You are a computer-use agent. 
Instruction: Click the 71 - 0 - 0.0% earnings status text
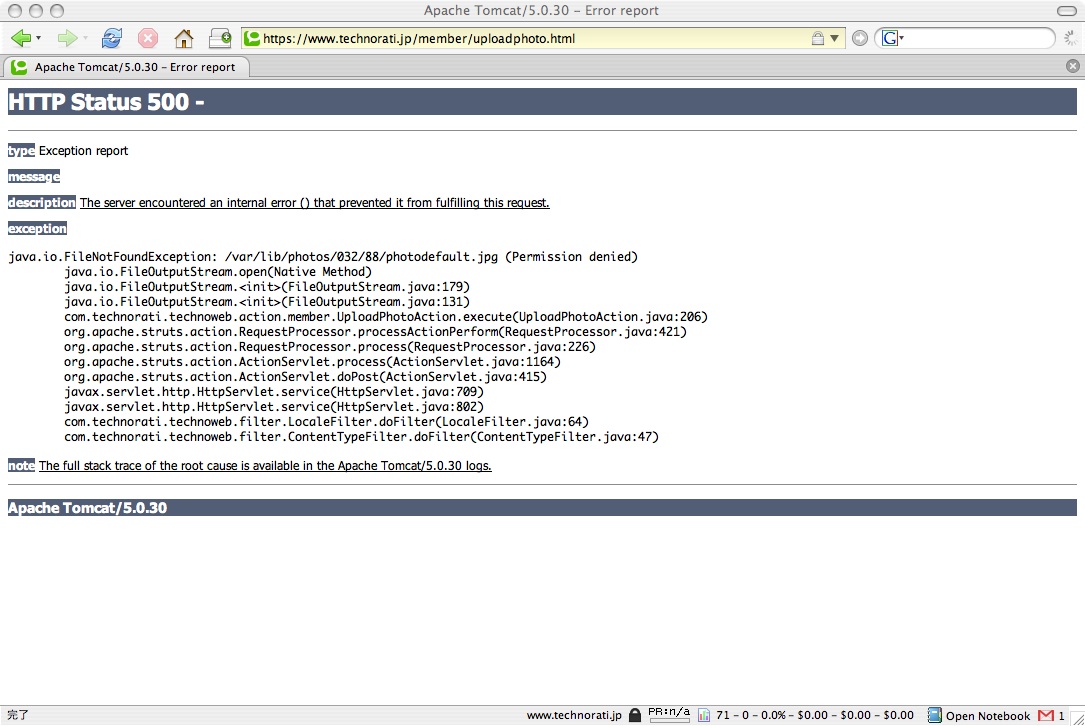pos(815,716)
